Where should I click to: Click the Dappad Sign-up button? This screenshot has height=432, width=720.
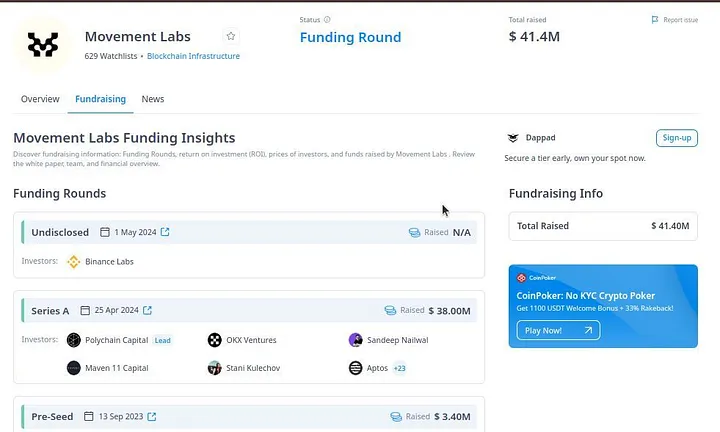point(677,138)
